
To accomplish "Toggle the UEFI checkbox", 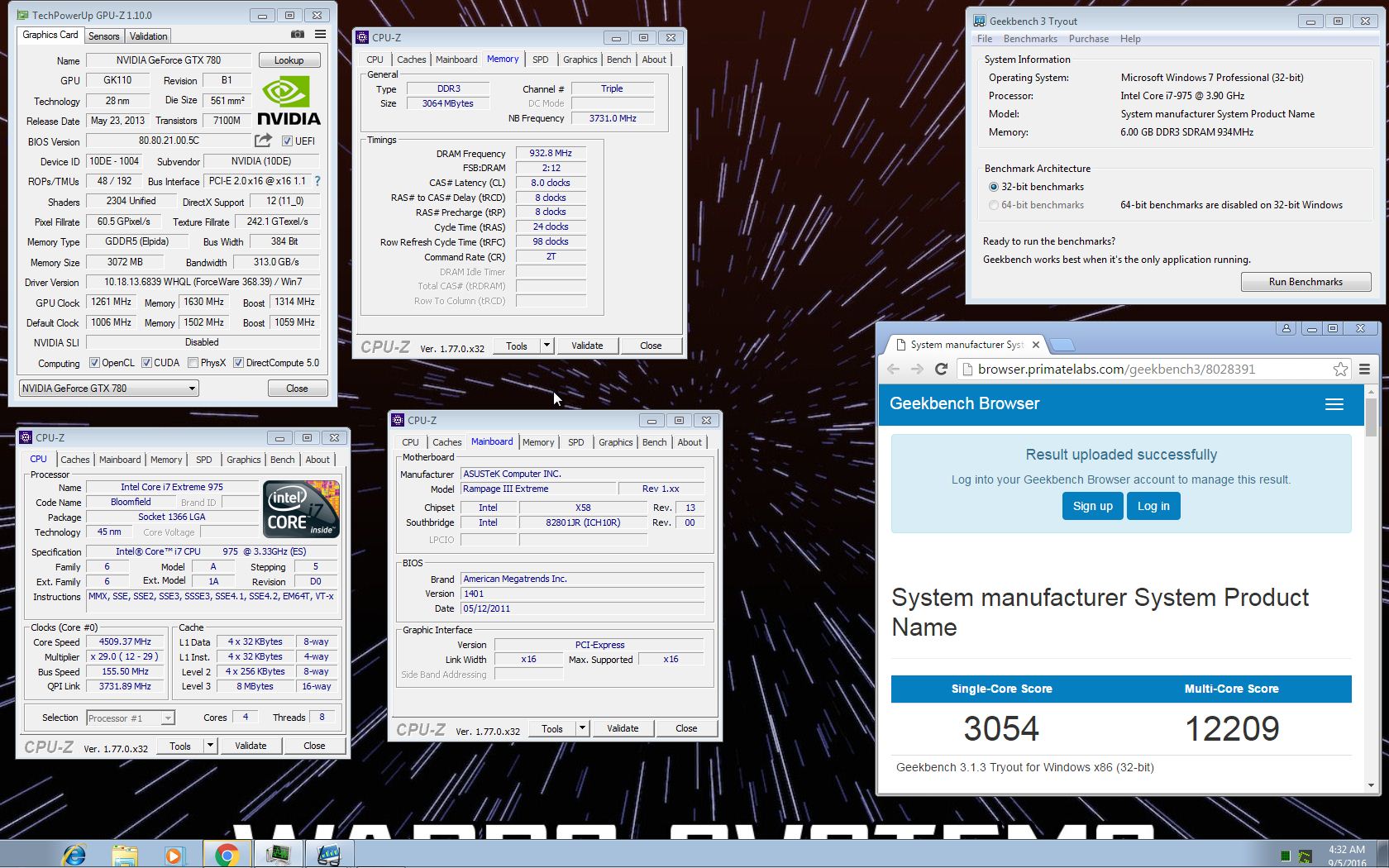I will point(287,141).
